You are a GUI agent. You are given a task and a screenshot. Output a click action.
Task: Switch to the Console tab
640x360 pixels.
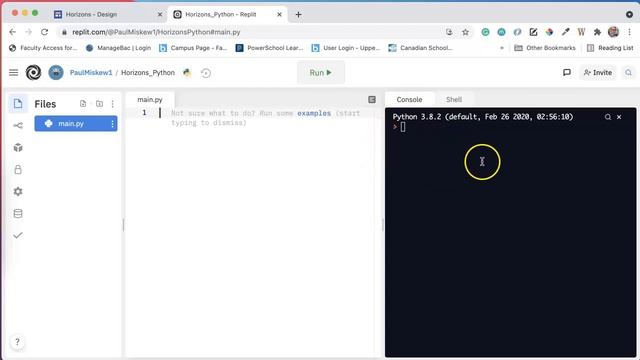(409, 100)
